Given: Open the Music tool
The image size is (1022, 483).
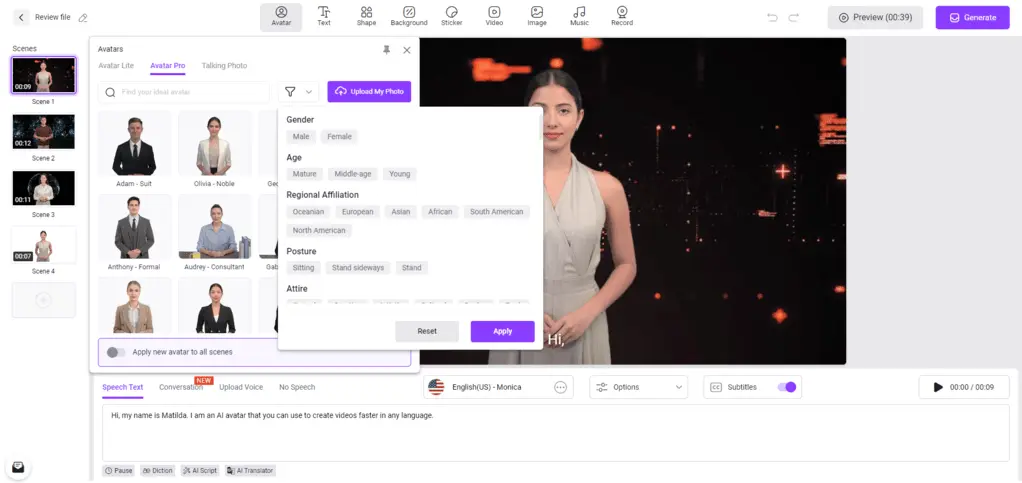Looking at the screenshot, I should tap(579, 17).
